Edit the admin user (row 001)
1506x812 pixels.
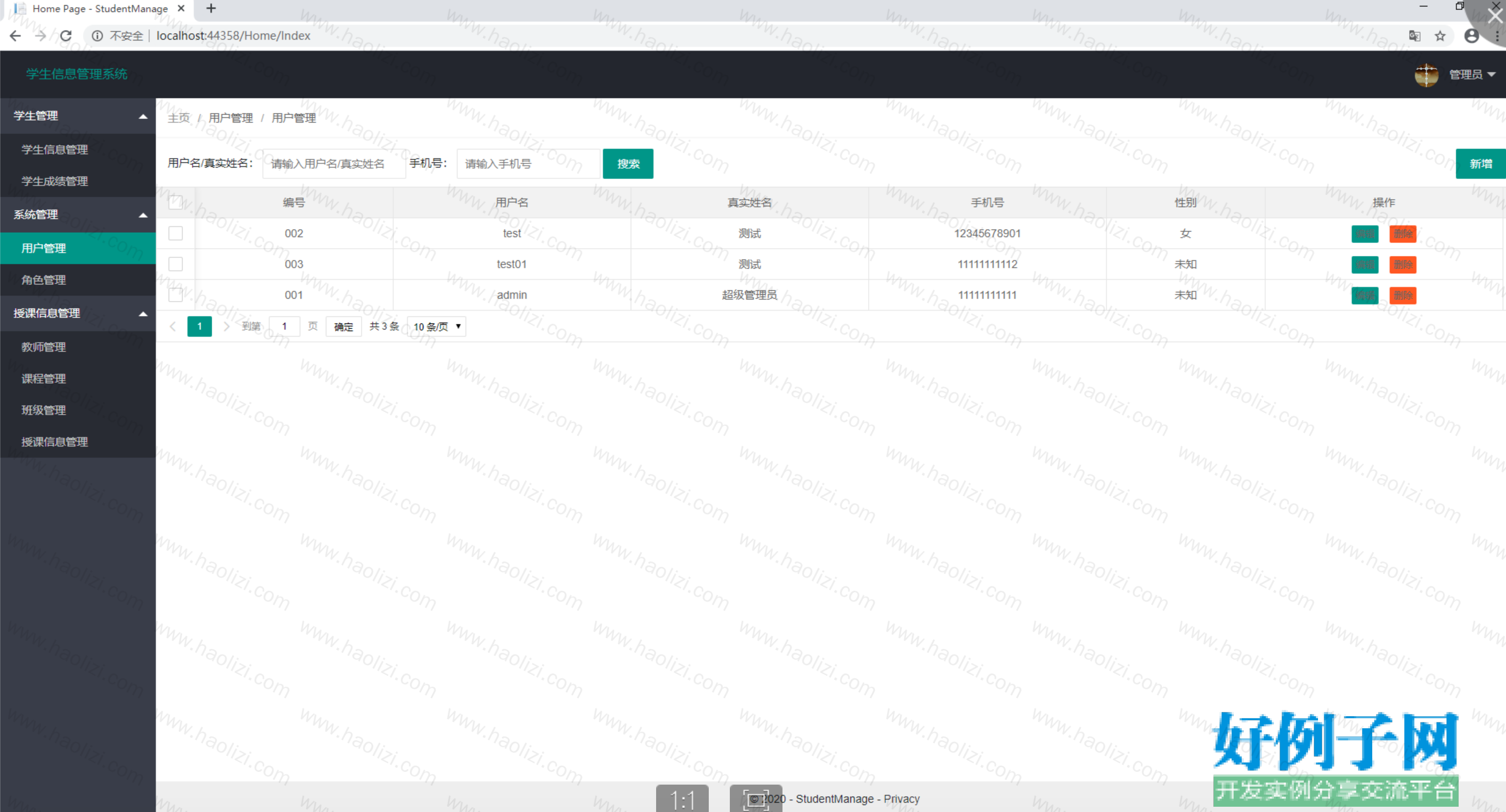tap(1364, 295)
